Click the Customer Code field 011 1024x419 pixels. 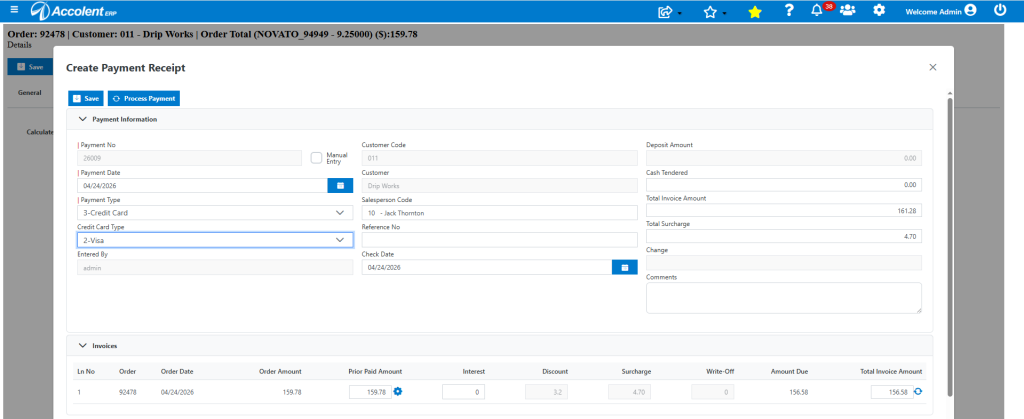500,158
